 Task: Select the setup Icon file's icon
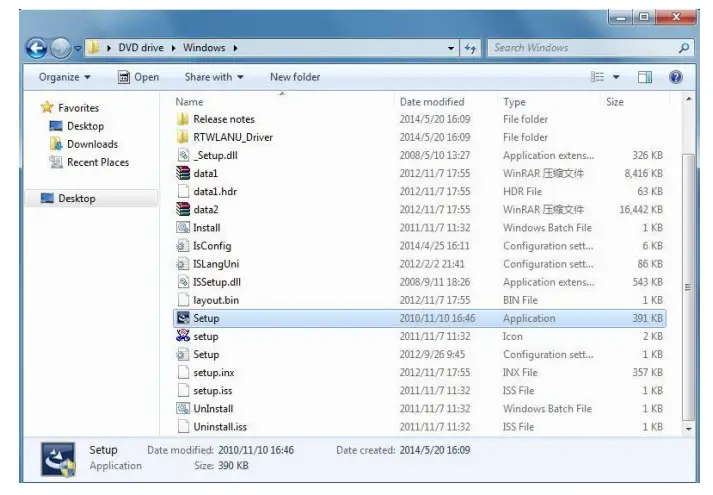click(183, 336)
